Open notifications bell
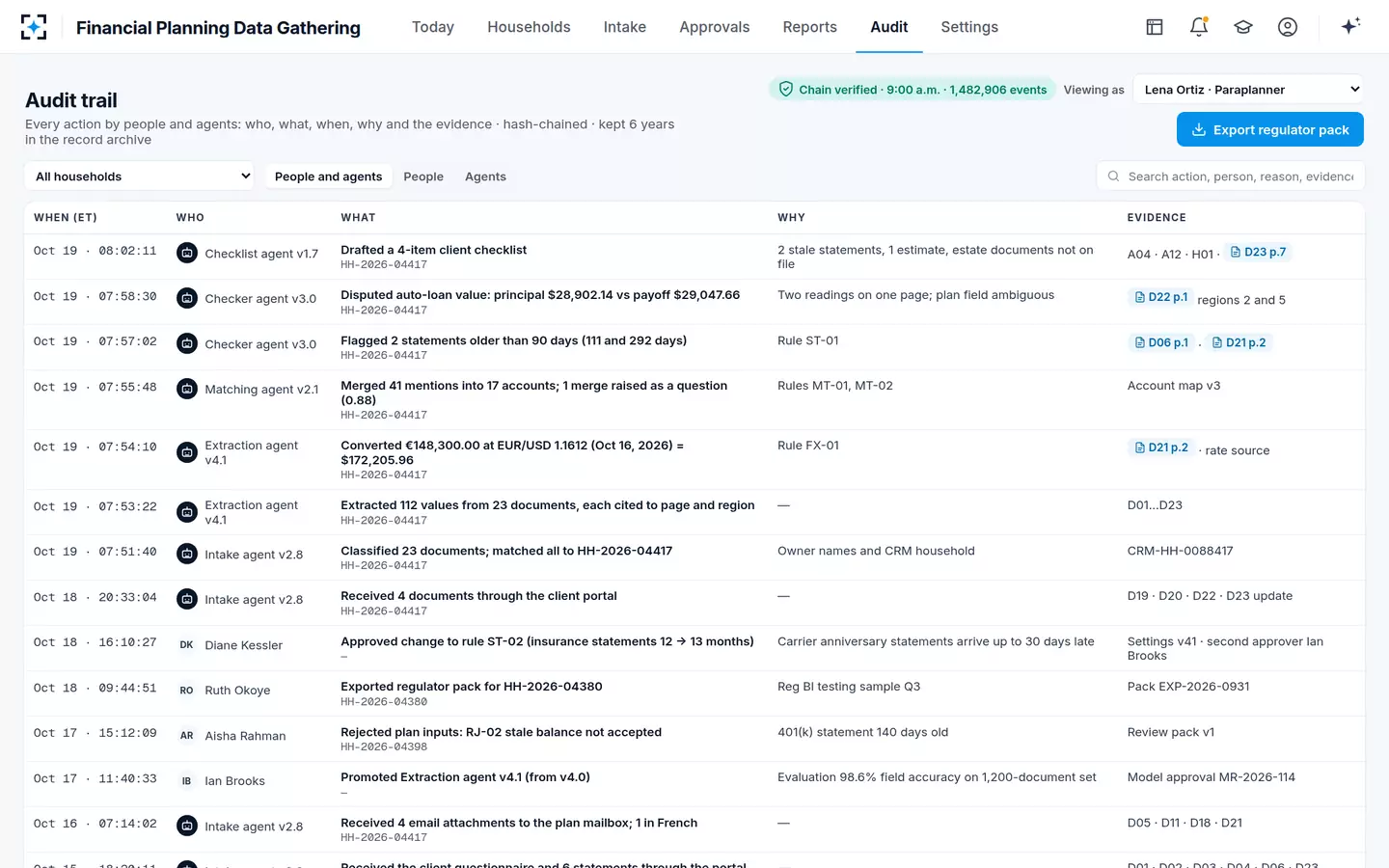Screen dimensions: 1389x868 1199,27
